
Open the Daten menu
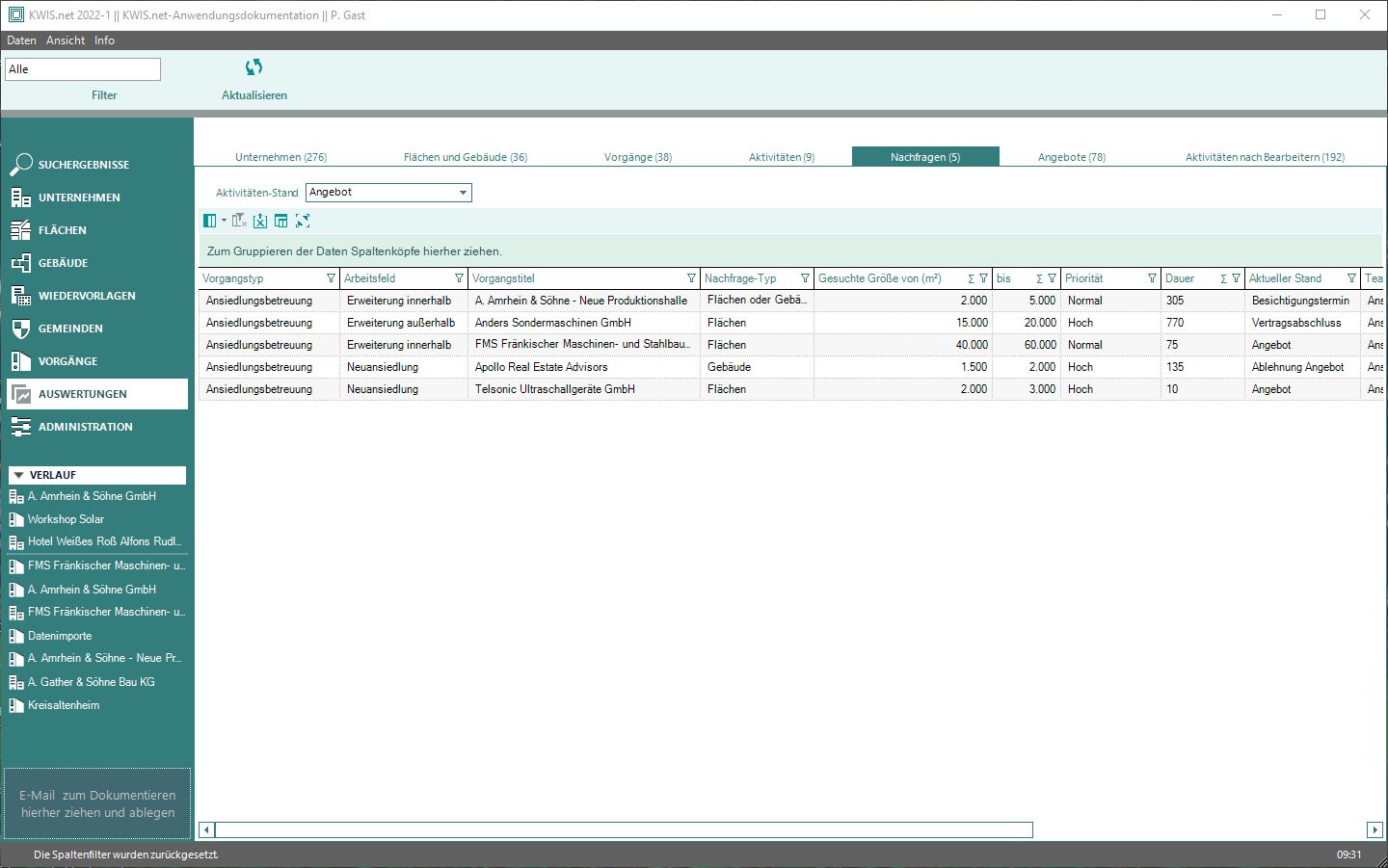click(21, 40)
